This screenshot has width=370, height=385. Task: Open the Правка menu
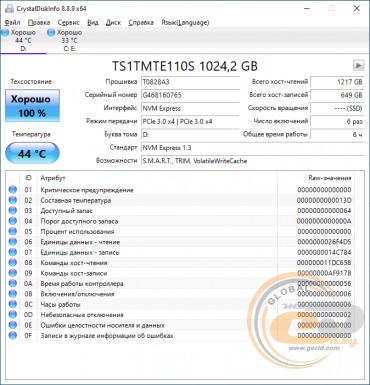pyautogui.click(x=39, y=22)
